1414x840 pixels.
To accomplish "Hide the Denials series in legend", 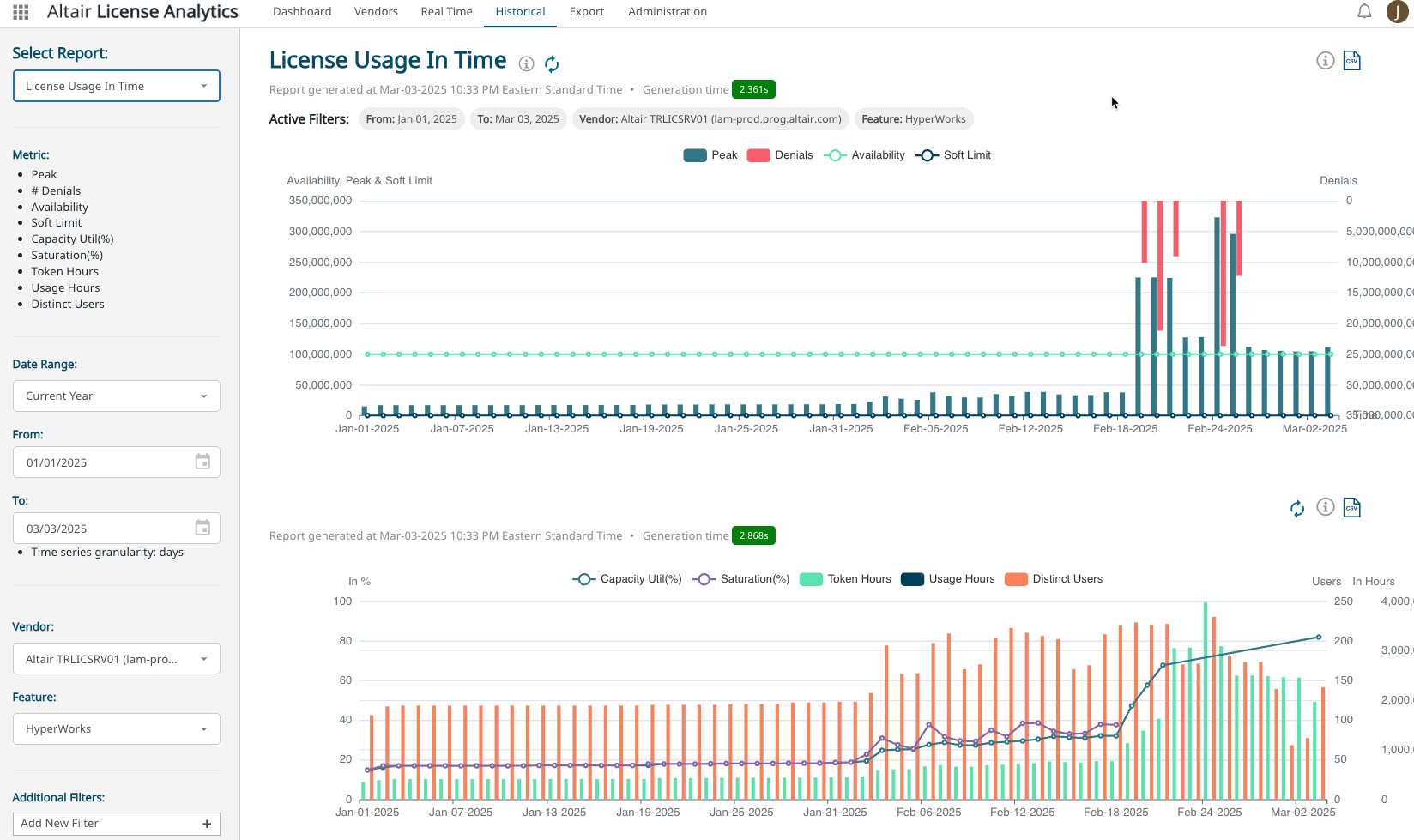I will (x=780, y=155).
